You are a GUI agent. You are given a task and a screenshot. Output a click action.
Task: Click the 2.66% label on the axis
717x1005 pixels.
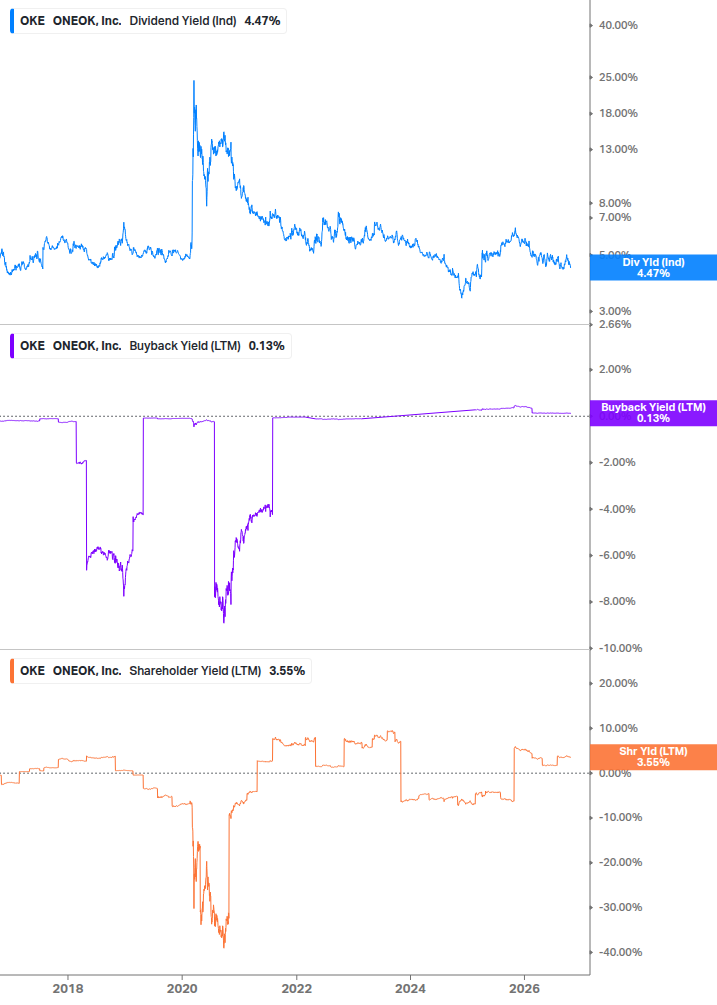coord(614,324)
